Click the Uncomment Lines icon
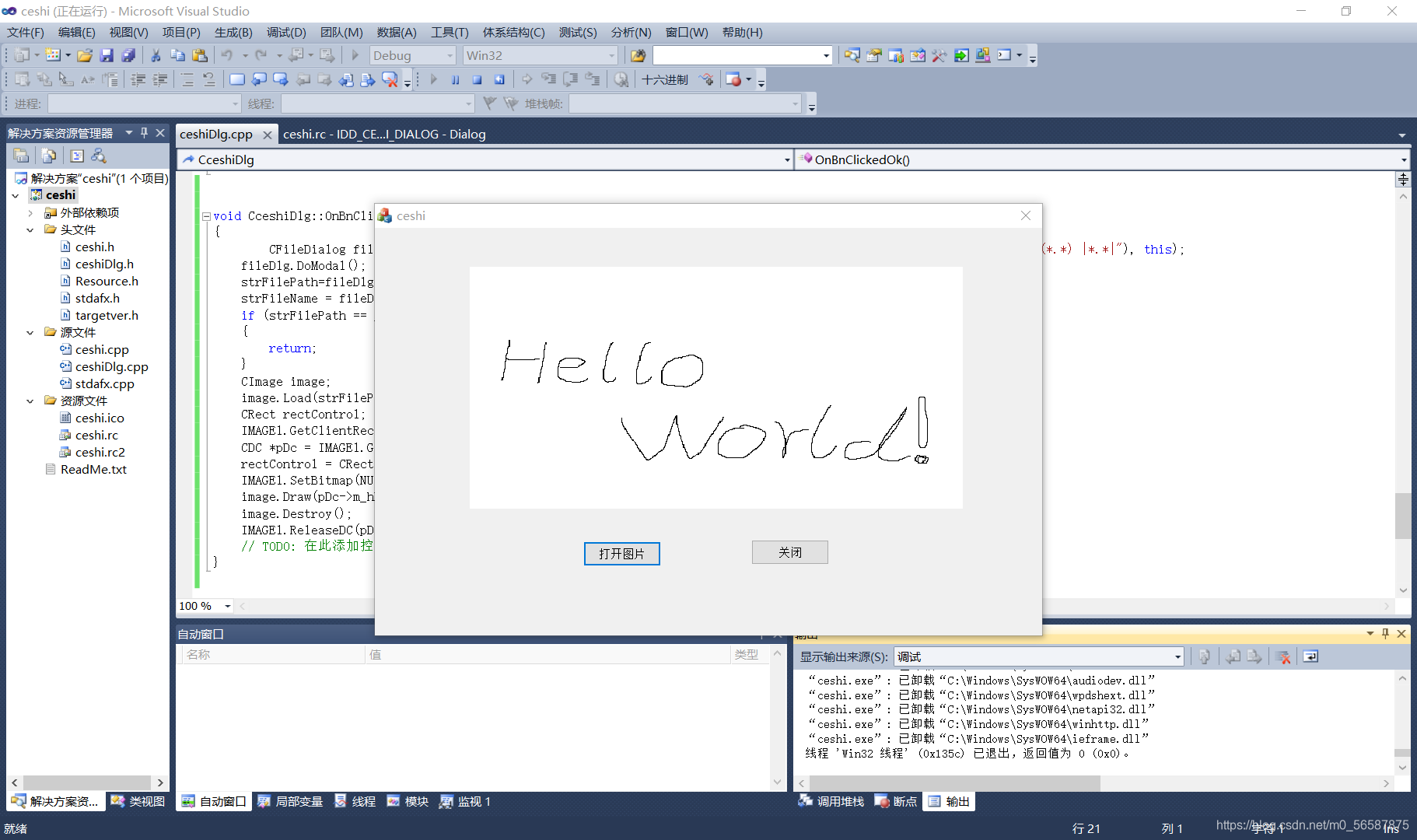 click(x=208, y=79)
